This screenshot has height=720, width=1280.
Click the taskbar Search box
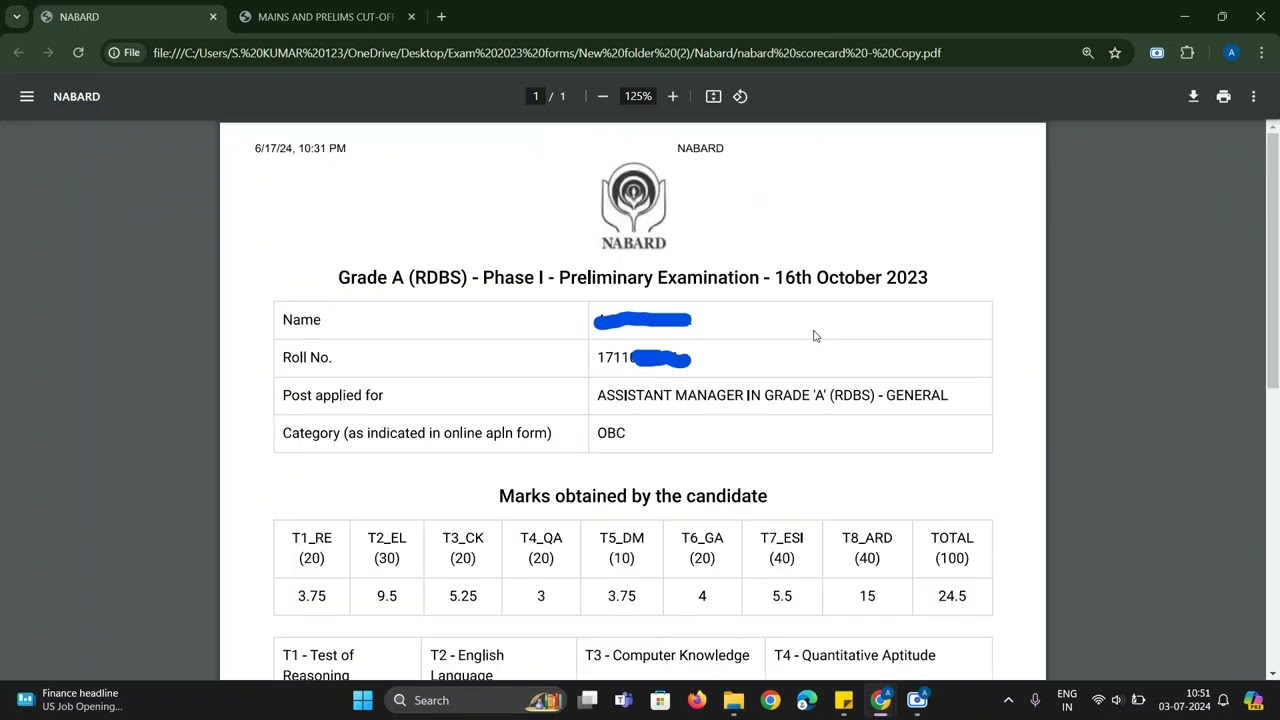(474, 700)
